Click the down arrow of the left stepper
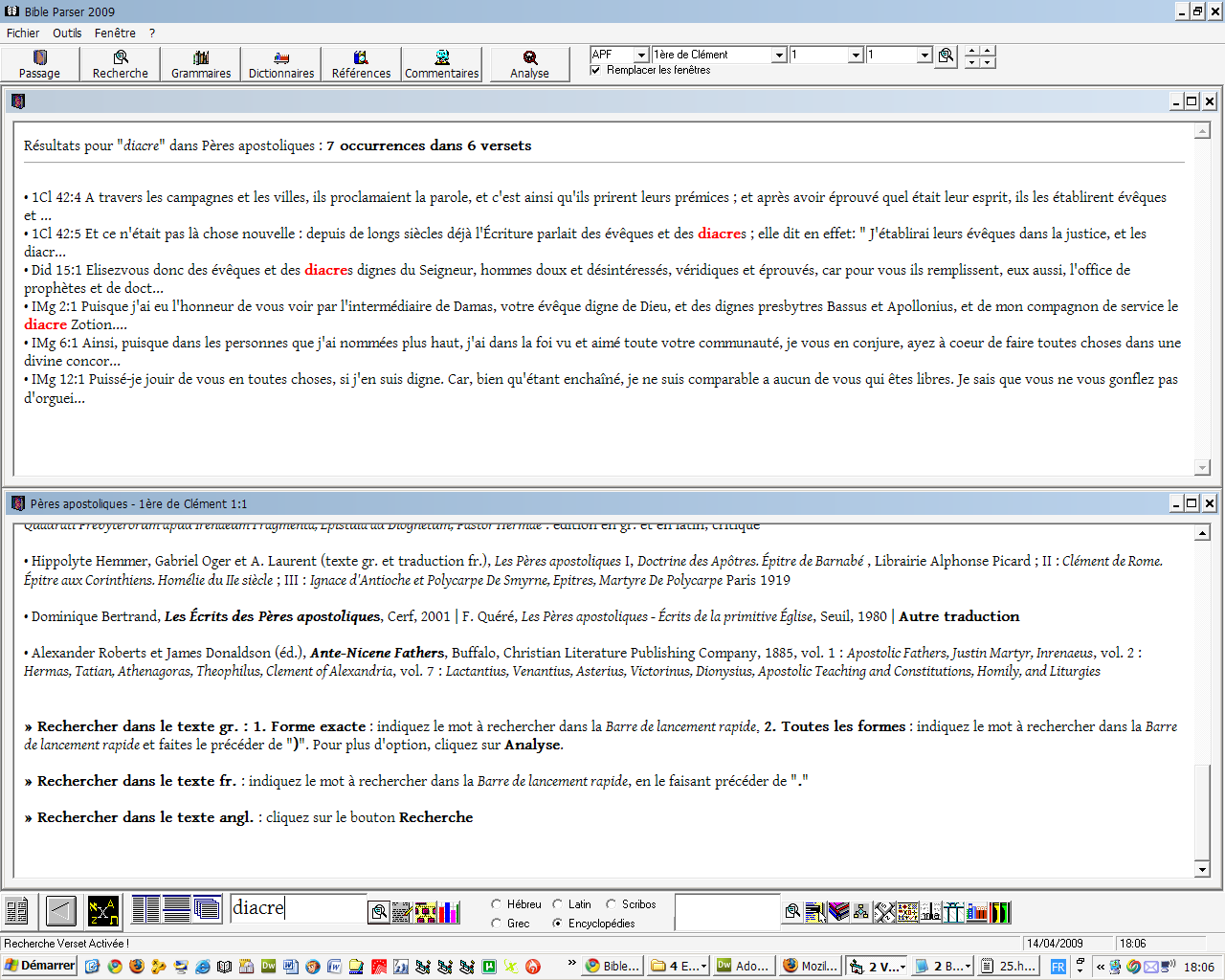Image resolution: width=1225 pixels, height=980 pixels. click(x=971, y=62)
